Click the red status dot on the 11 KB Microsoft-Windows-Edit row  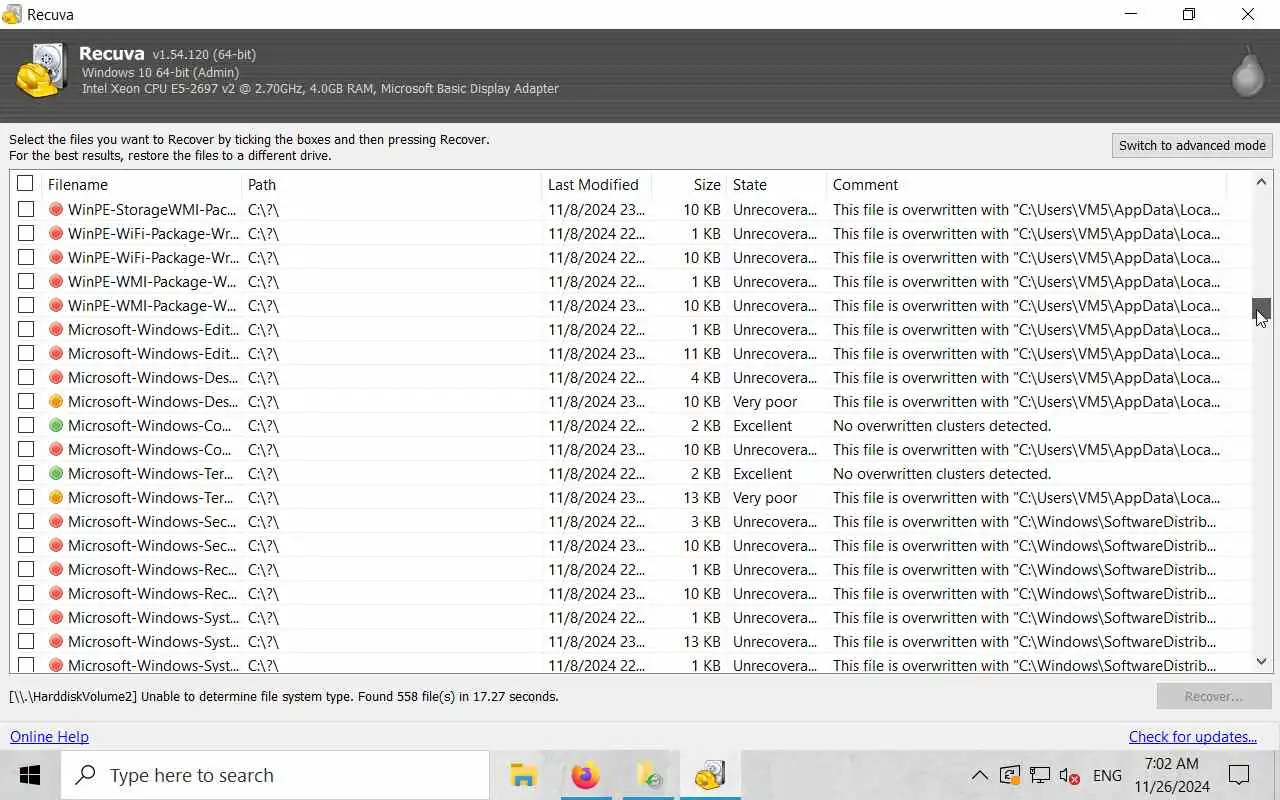[56, 354]
